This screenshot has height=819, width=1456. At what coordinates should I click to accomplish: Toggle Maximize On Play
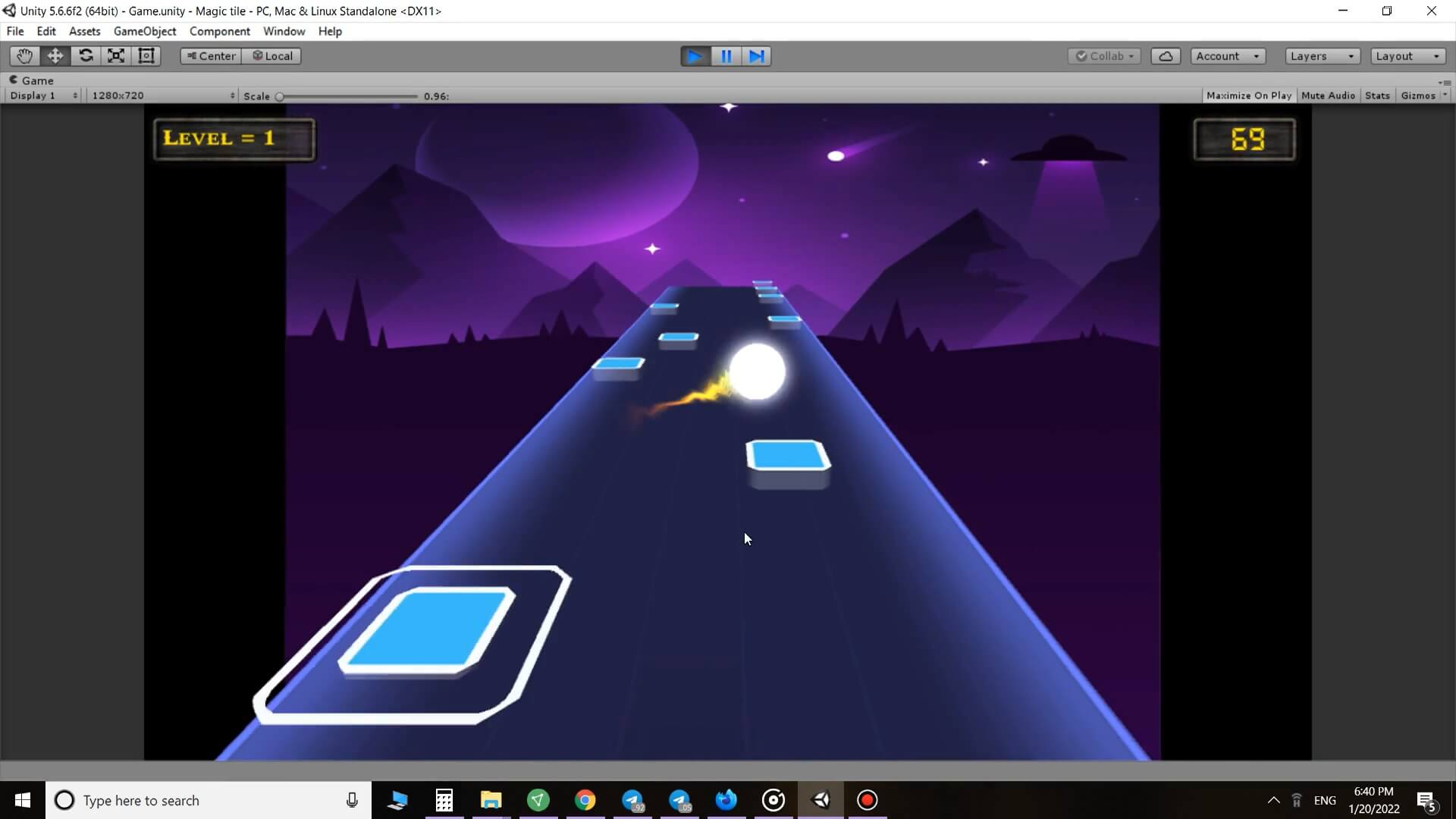point(1248,96)
